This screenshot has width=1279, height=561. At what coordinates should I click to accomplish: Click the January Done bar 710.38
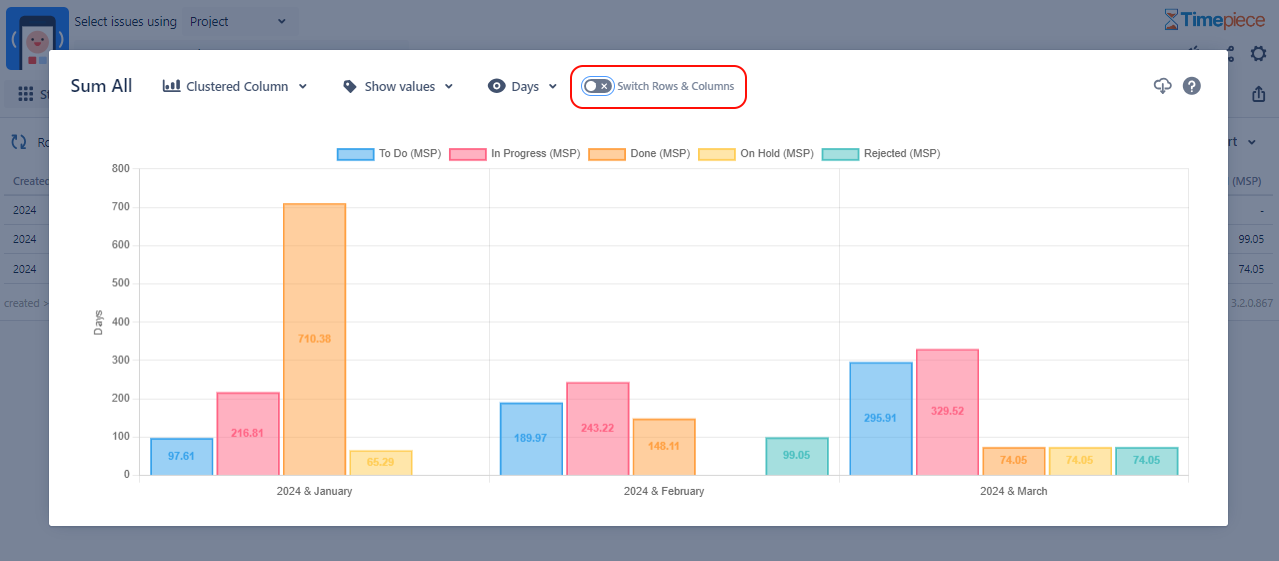314,340
